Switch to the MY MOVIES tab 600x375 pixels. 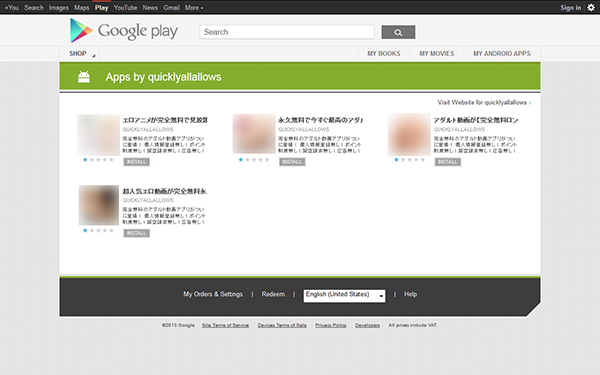coord(437,54)
